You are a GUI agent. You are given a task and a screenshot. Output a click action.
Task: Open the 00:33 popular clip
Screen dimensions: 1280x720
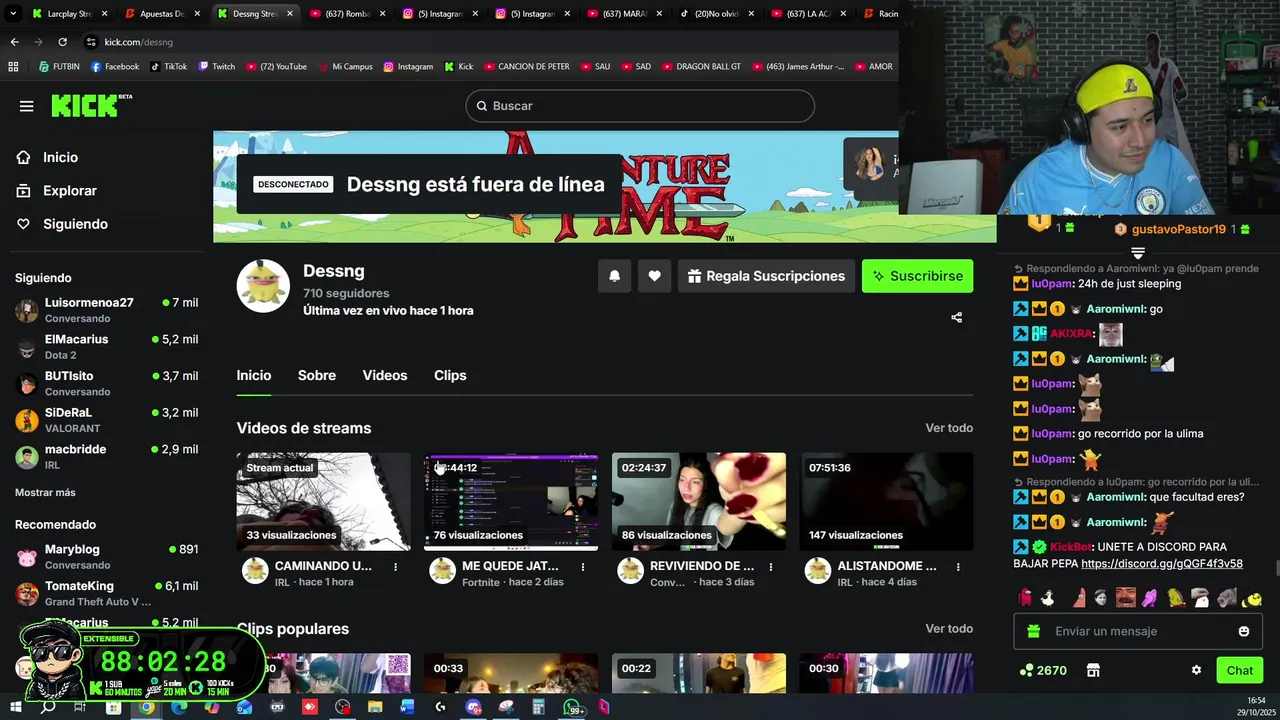pyautogui.click(x=511, y=673)
